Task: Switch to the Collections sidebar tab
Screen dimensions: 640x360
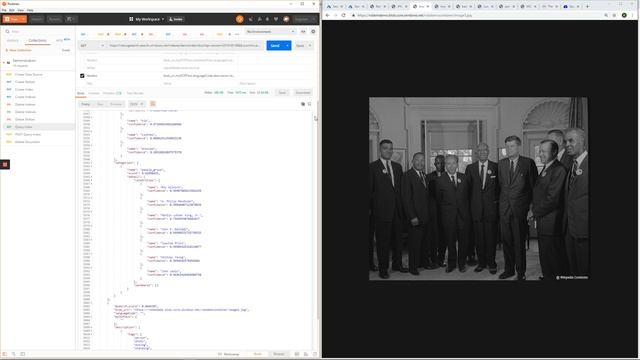Action: [37, 40]
